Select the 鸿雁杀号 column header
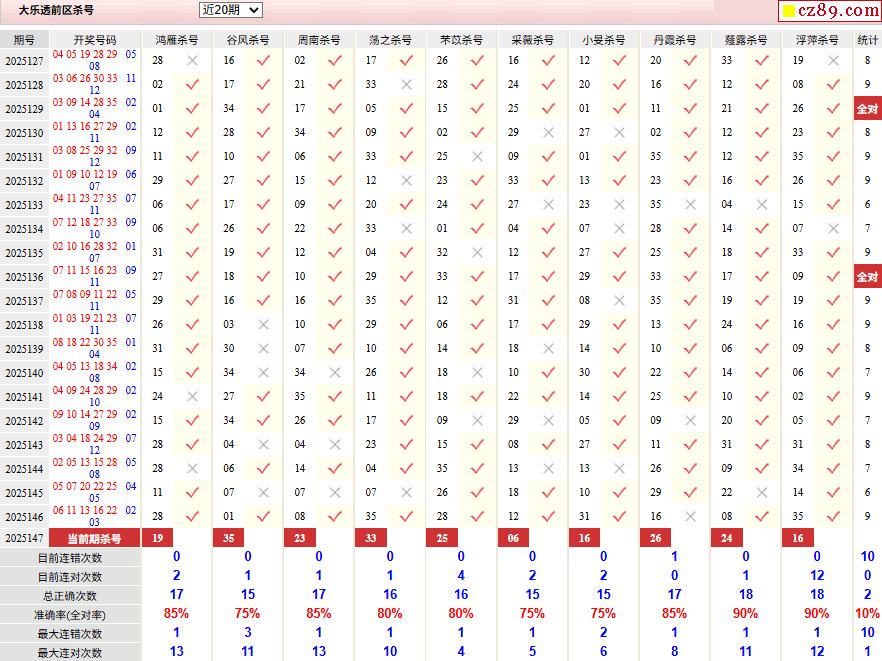Viewport: 882px width, 661px height. coord(176,40)
